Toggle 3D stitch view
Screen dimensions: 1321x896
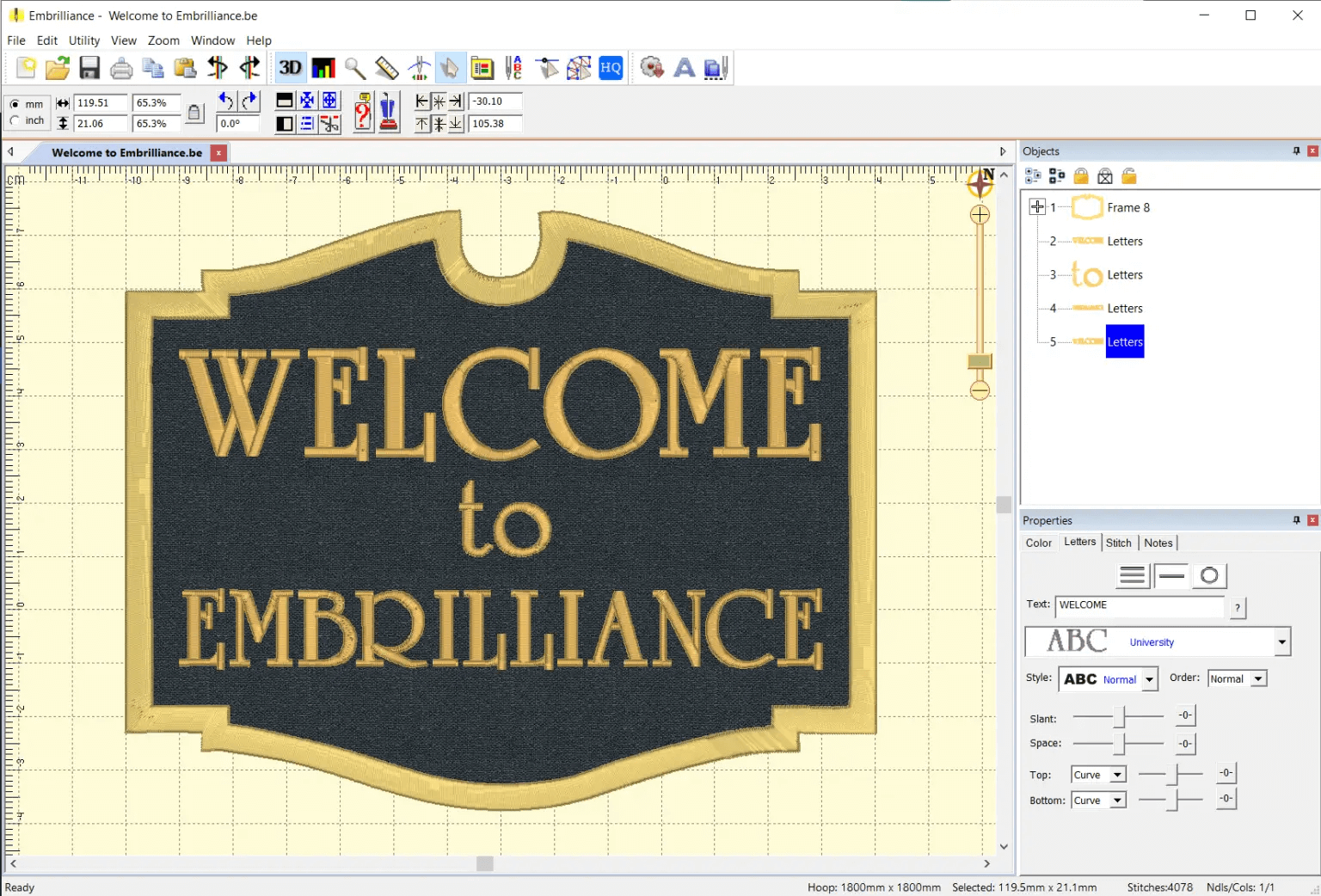290,68
